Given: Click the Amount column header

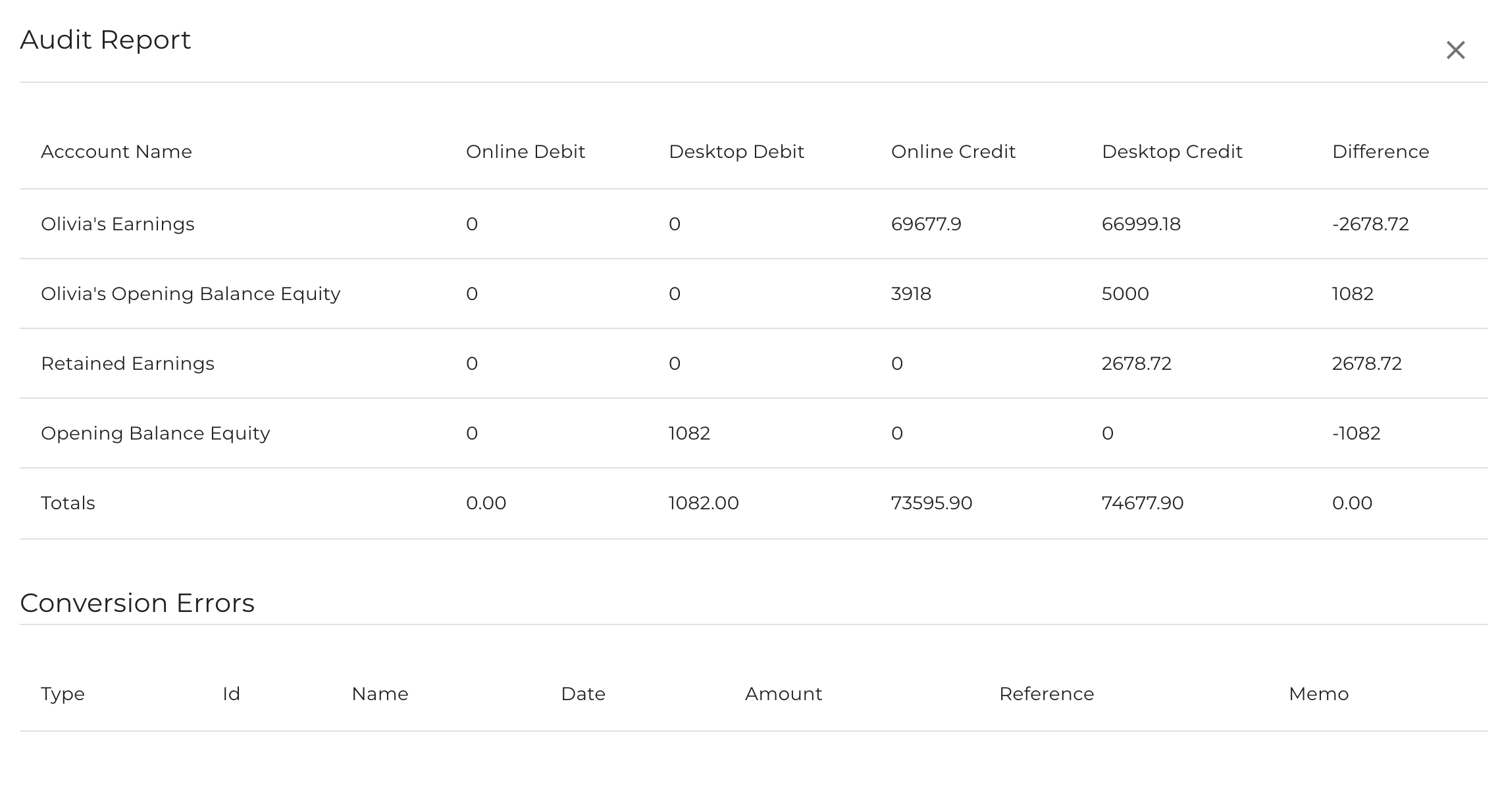Looking at the screenshot, I should click(783, 694).
